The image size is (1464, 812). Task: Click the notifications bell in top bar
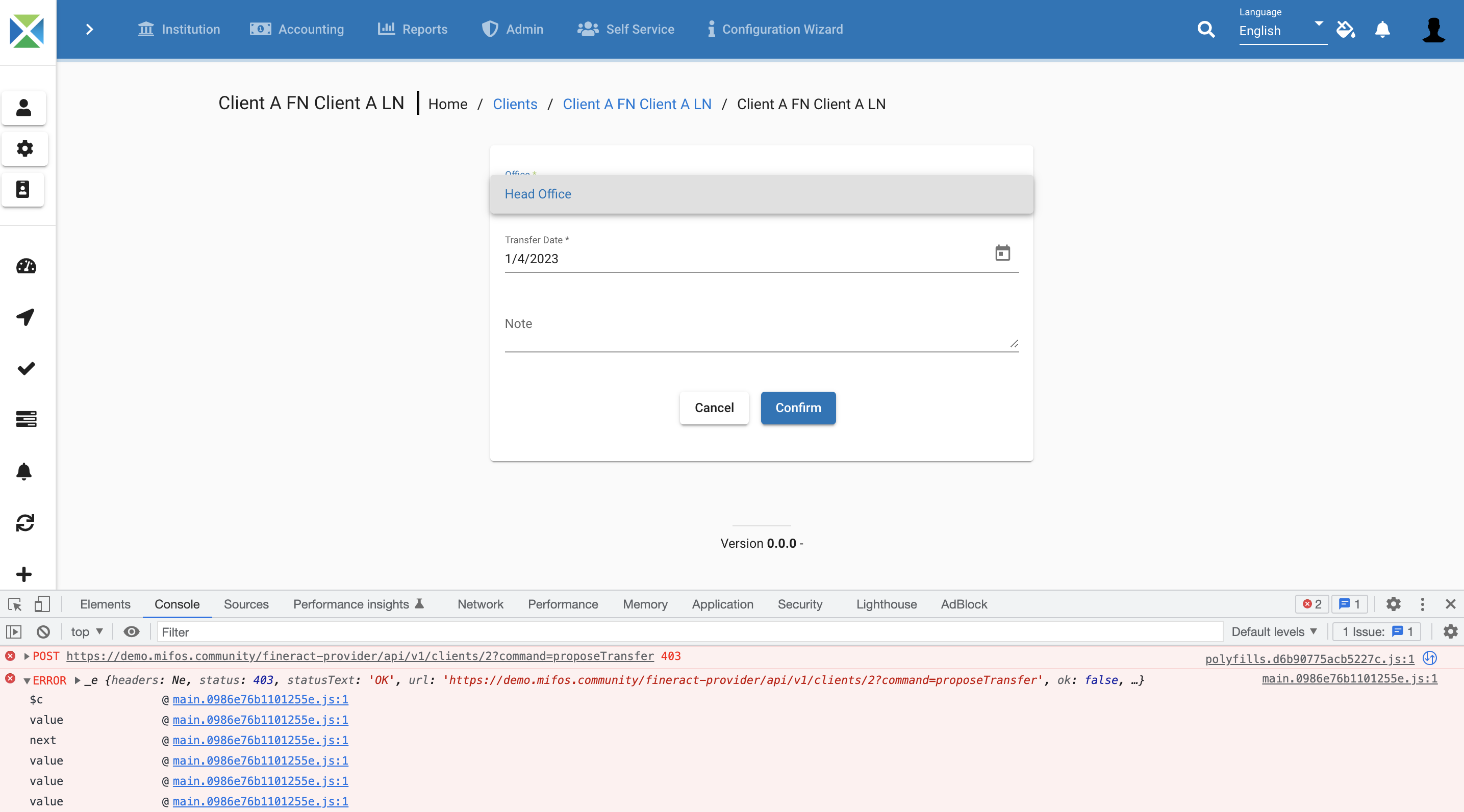point(1382,30)
